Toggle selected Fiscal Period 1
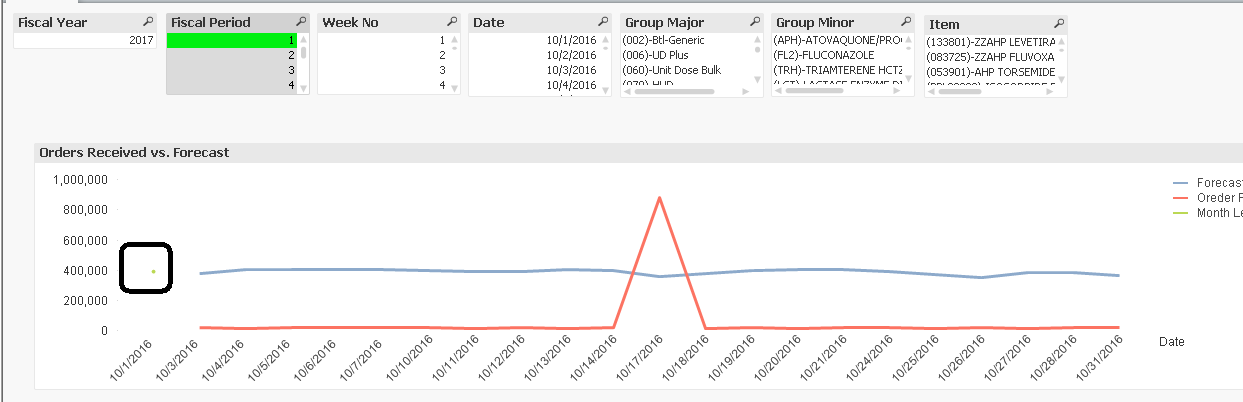Screen dimensions: 1243x402 click(232, 40)
